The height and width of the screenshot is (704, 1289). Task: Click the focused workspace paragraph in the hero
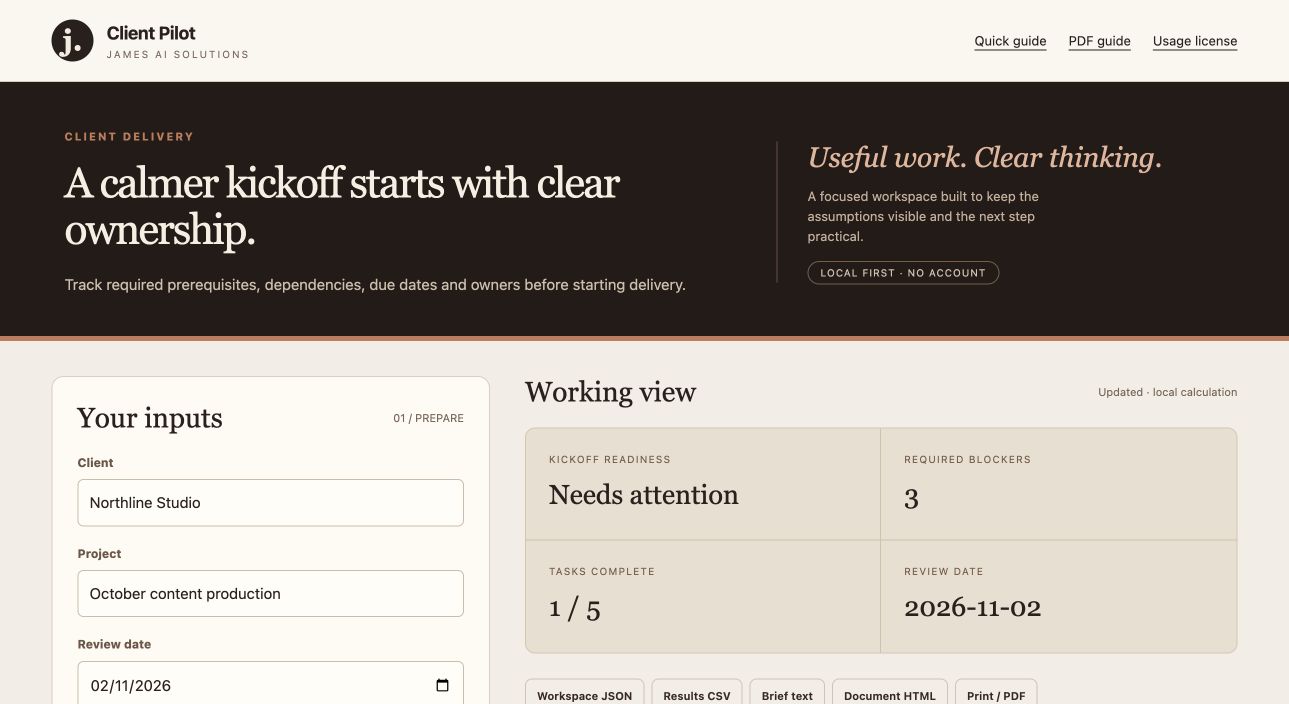[923, 217]
